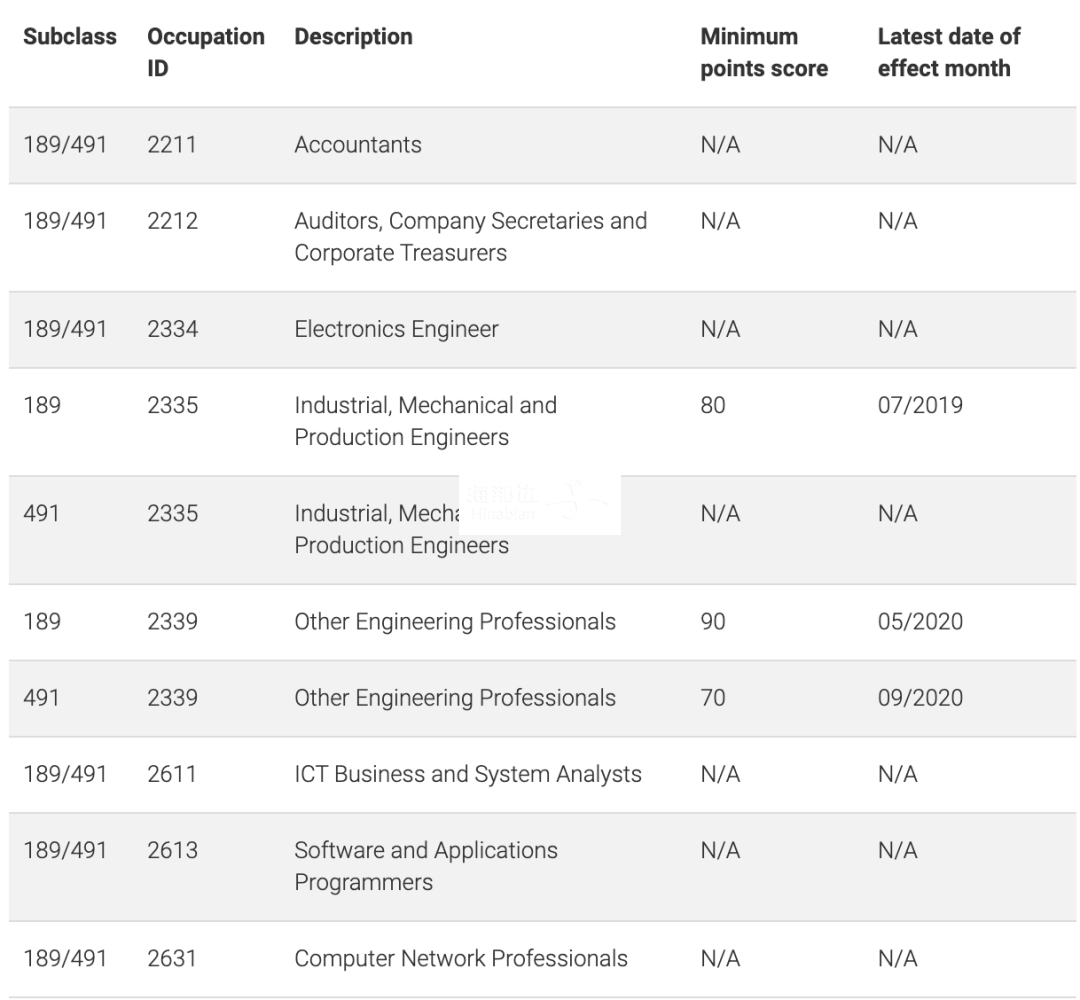Select occupation ID 2613 cell
This screenshot has width=1080, height=1000.
172,851
